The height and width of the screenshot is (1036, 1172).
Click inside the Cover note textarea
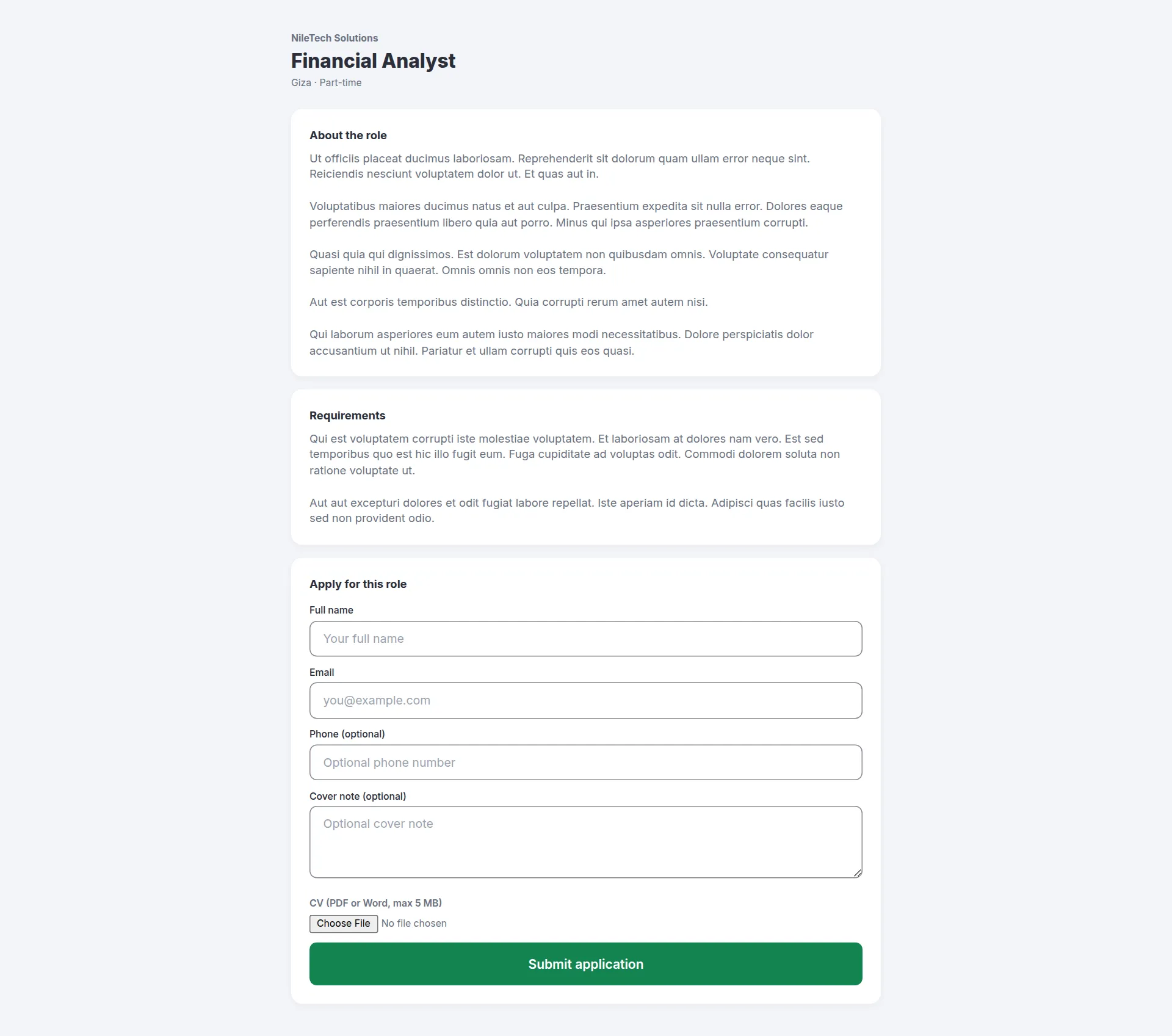pyautogui.click(x=585, y=842)
